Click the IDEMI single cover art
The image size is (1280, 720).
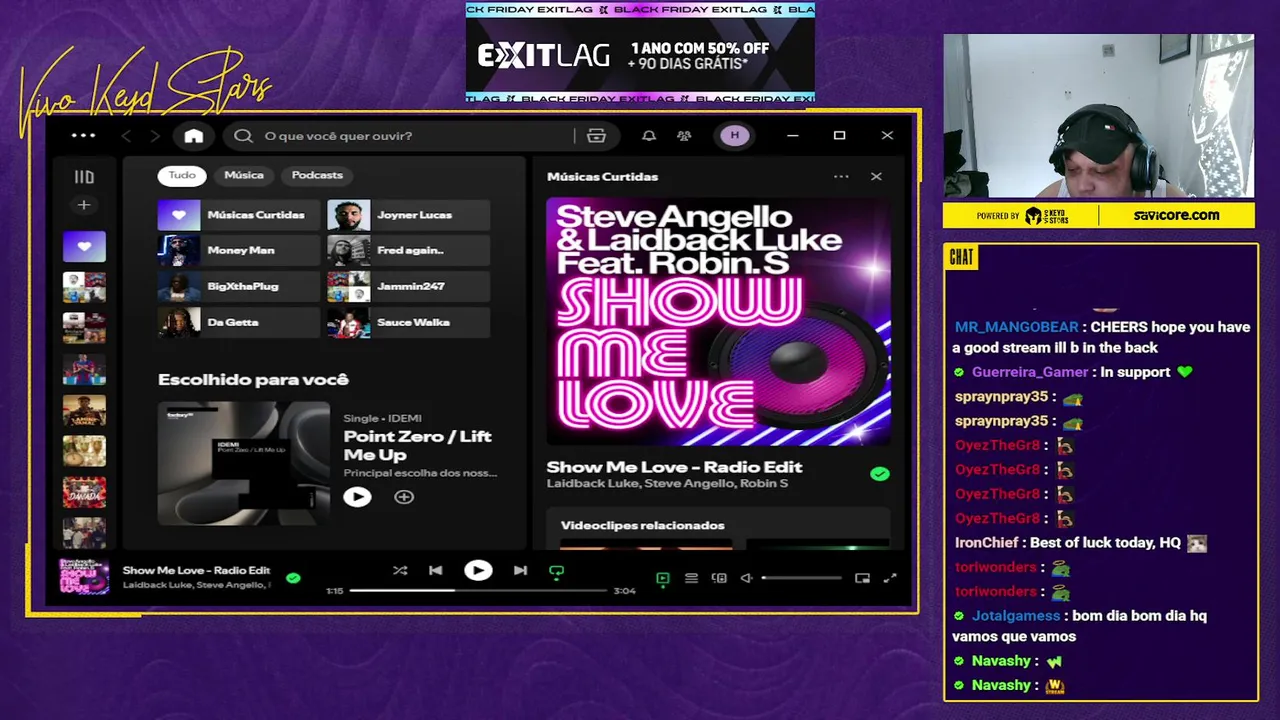coord(244,463)
